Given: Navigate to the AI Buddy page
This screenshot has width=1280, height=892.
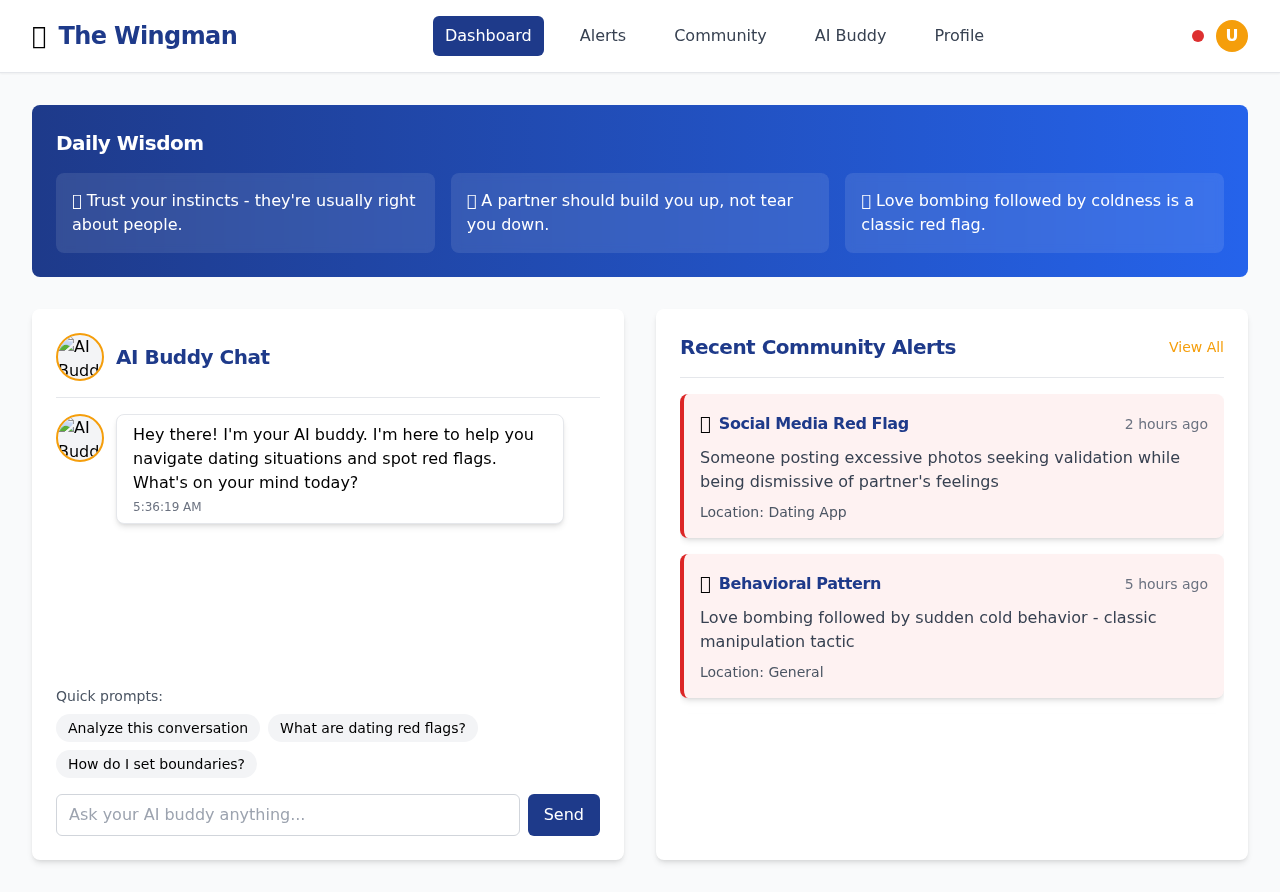Looking at the screenshot, I should point(849,36).
